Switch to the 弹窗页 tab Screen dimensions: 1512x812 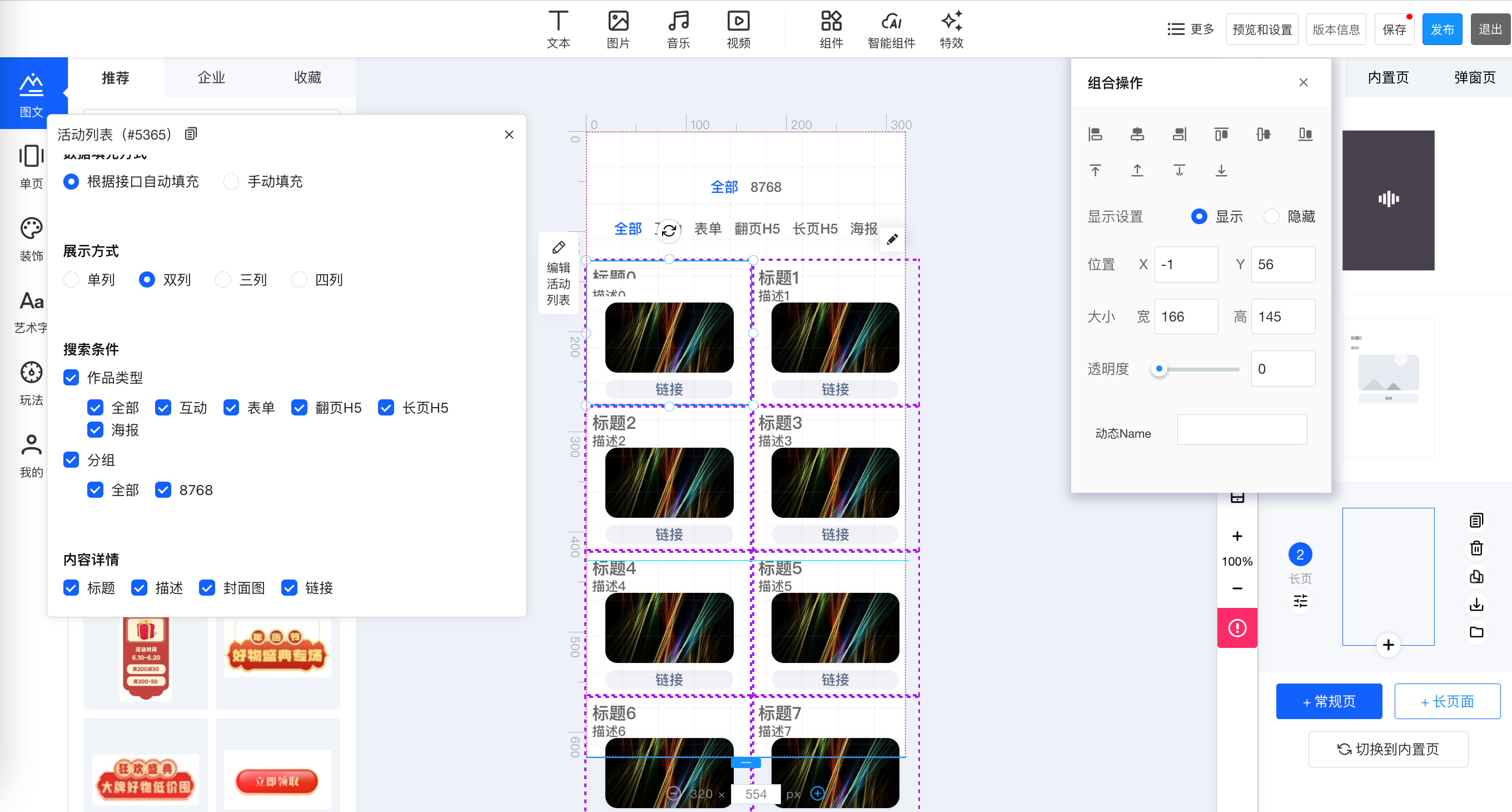click(x=1474, y=77)
